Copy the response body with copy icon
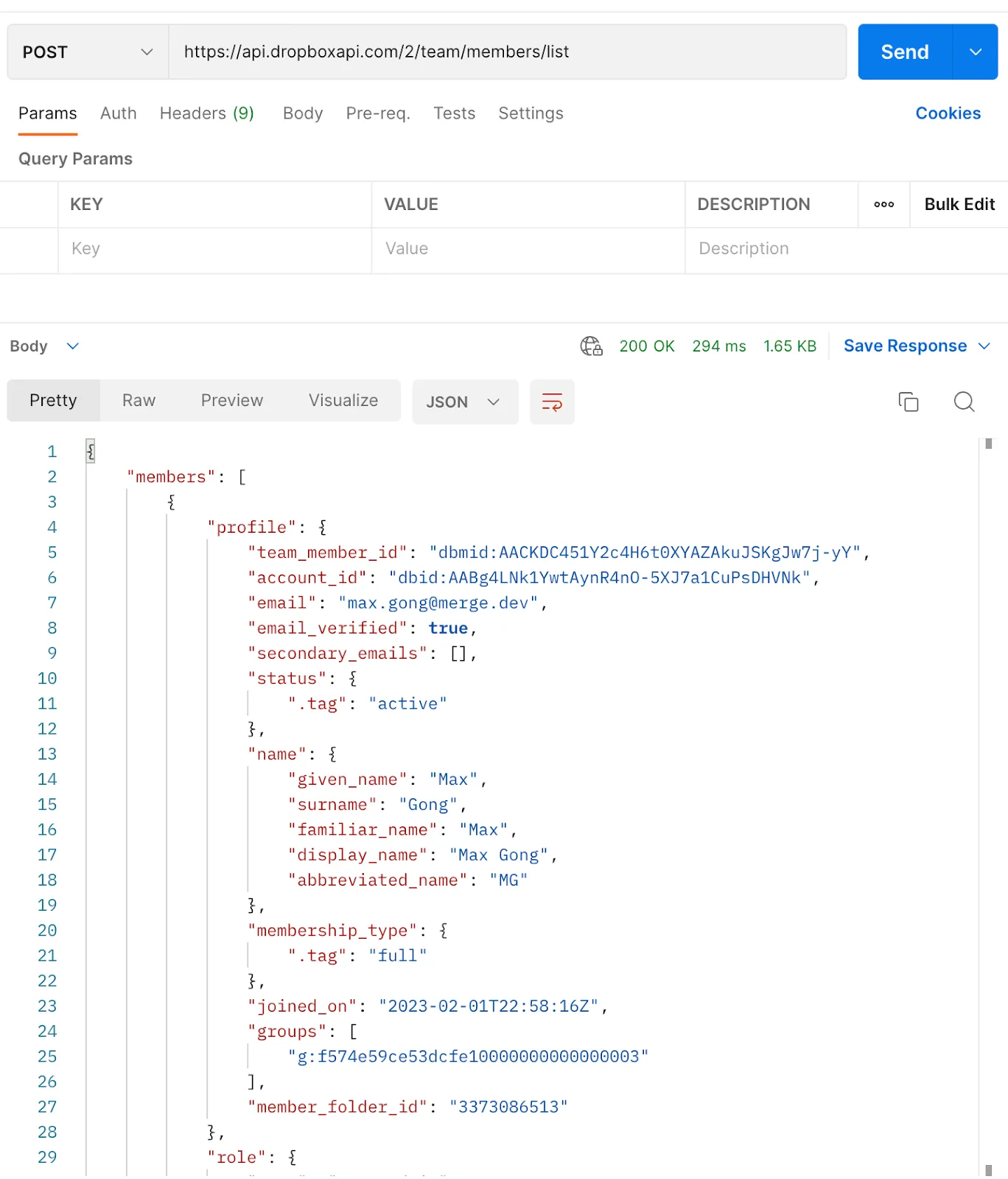 [908, 402]
